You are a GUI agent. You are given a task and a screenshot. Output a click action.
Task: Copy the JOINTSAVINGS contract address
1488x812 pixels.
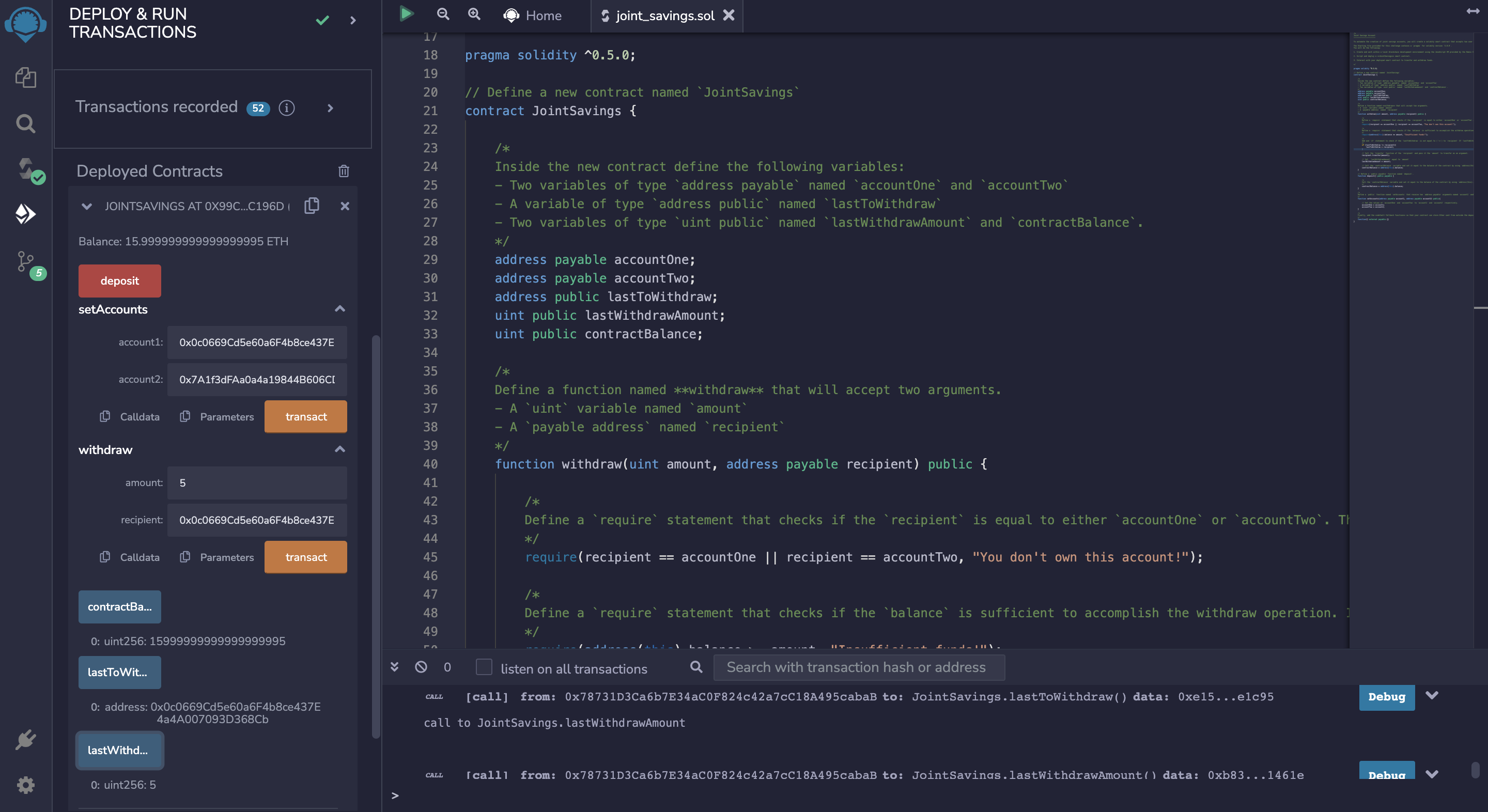point(312,206)
